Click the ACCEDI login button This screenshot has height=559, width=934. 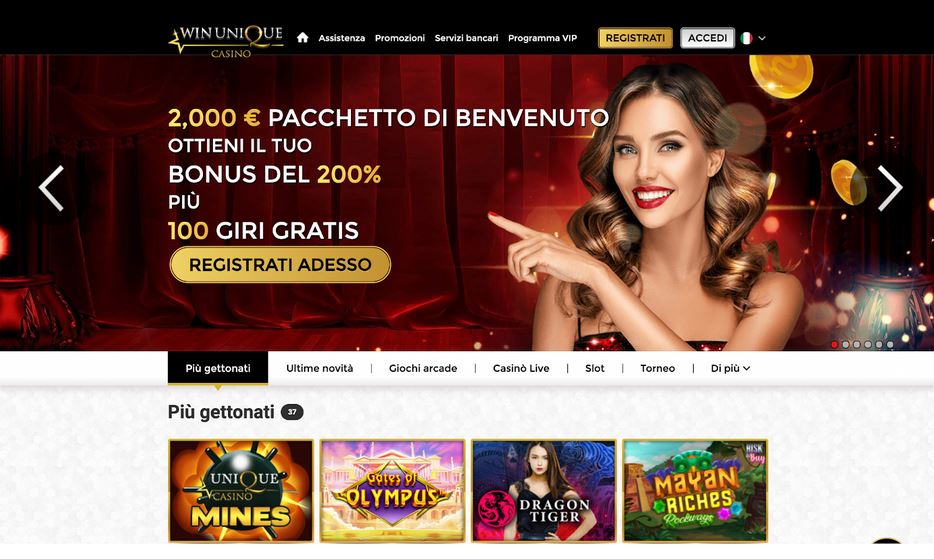[707, 38]
